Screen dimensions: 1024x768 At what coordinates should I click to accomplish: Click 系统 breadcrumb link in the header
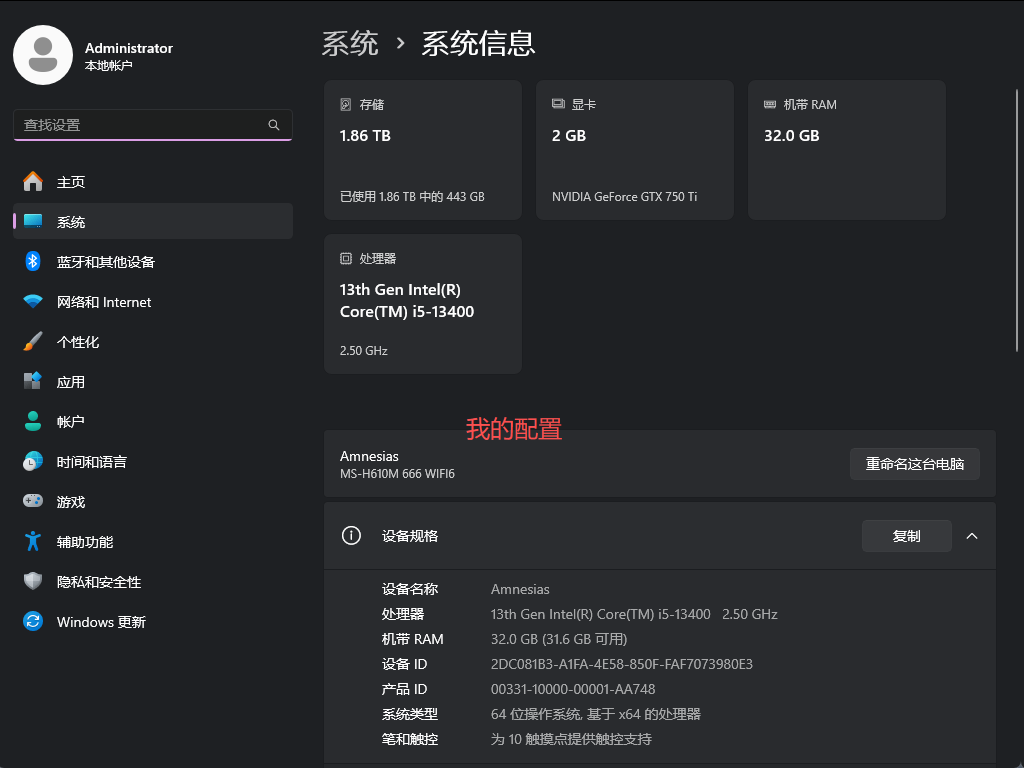(350, 43)
